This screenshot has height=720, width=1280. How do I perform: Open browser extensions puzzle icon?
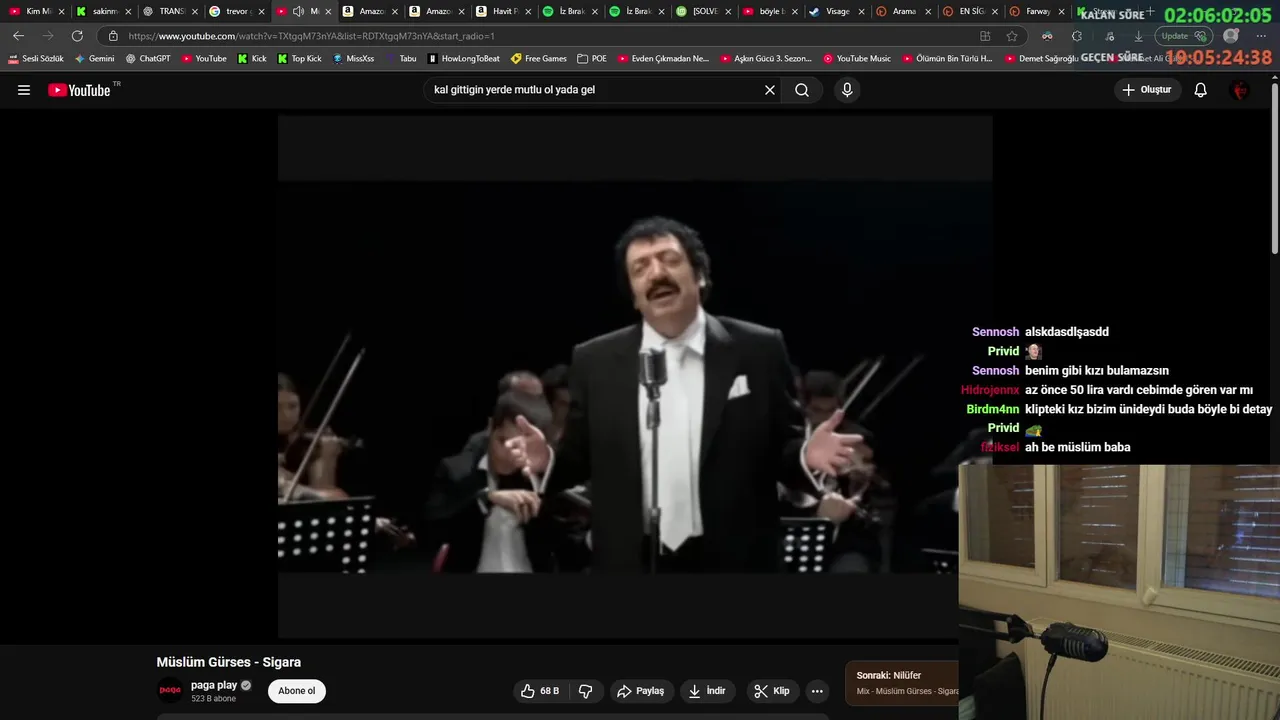point(1076,36)
